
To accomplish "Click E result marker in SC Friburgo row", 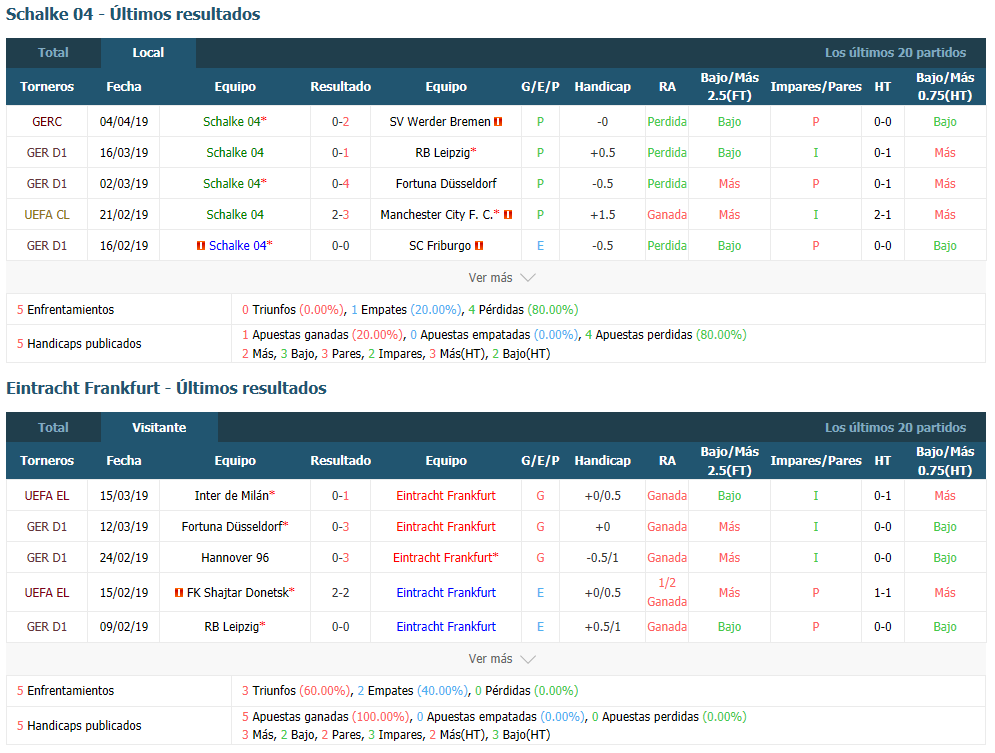I will [541, 246].
